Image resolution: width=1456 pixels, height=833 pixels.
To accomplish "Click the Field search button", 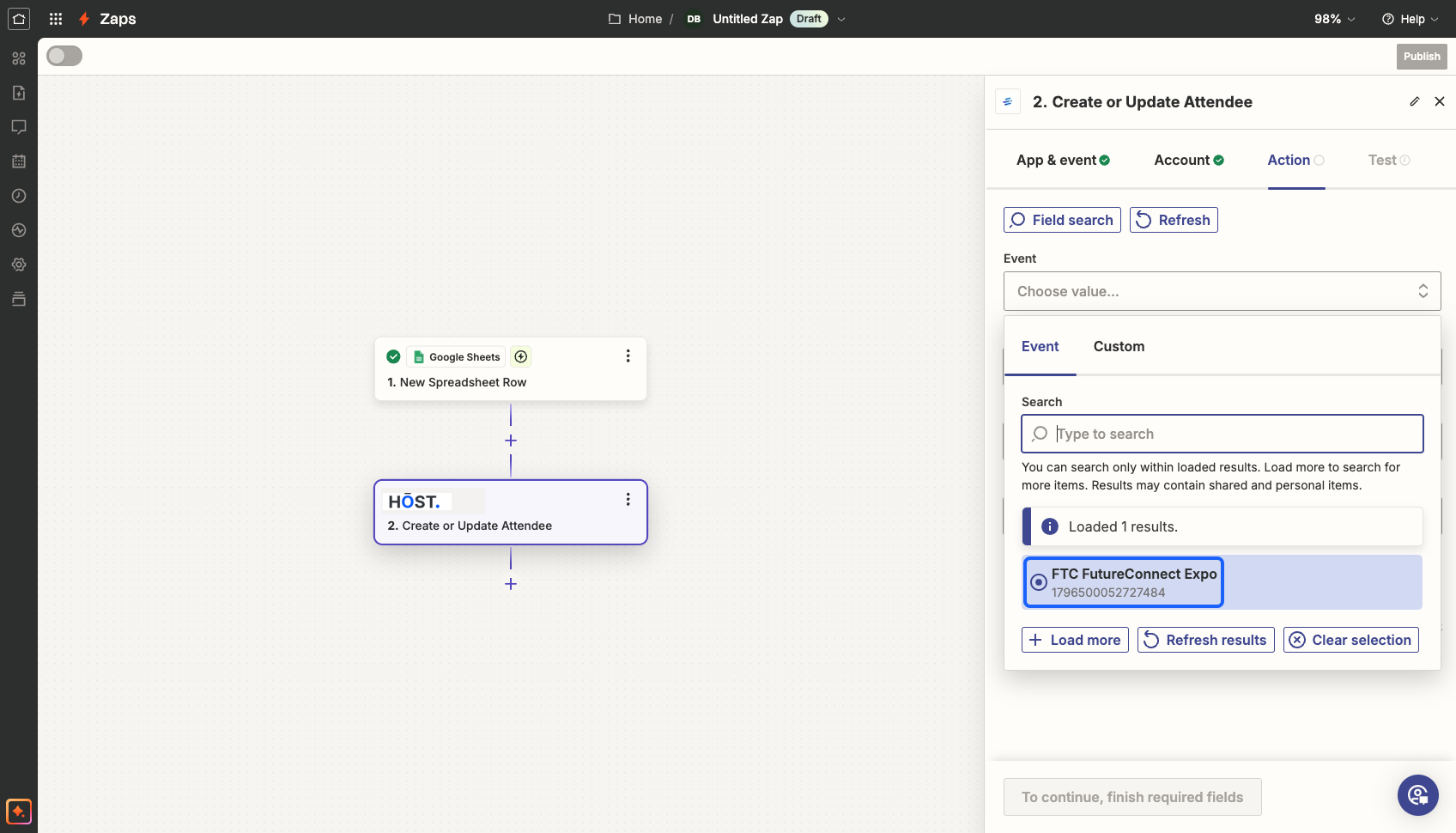I will (x=1062, y=220).
